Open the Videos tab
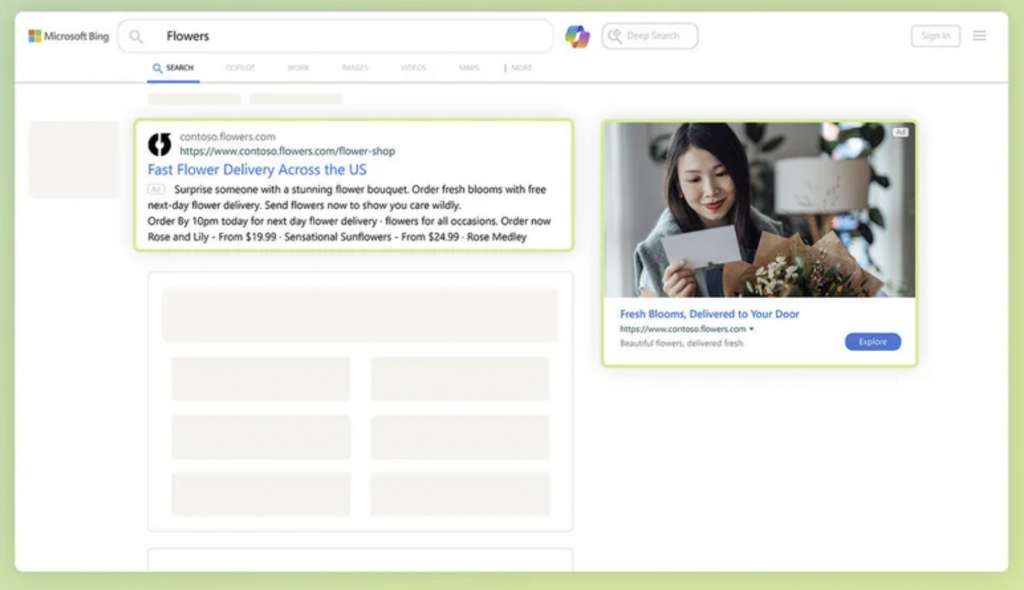 pyautogui.click(x=413, y=68)
